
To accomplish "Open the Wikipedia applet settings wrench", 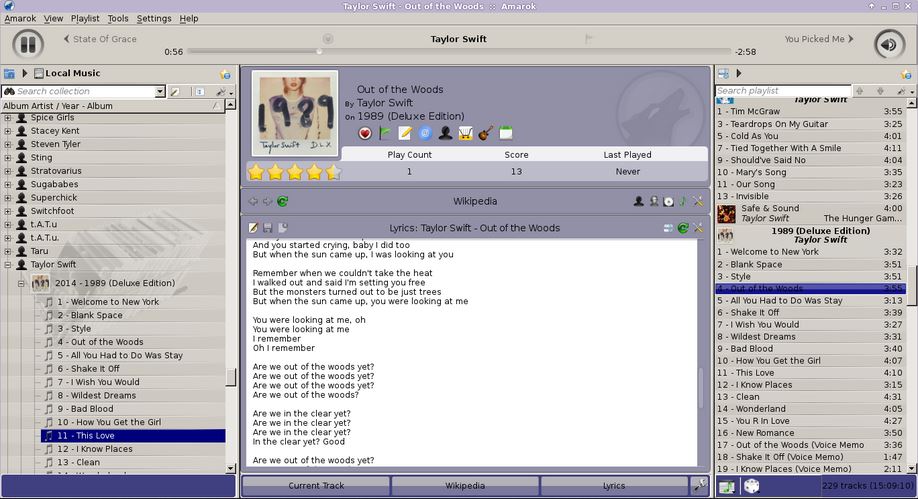I will tap(698, 201).
